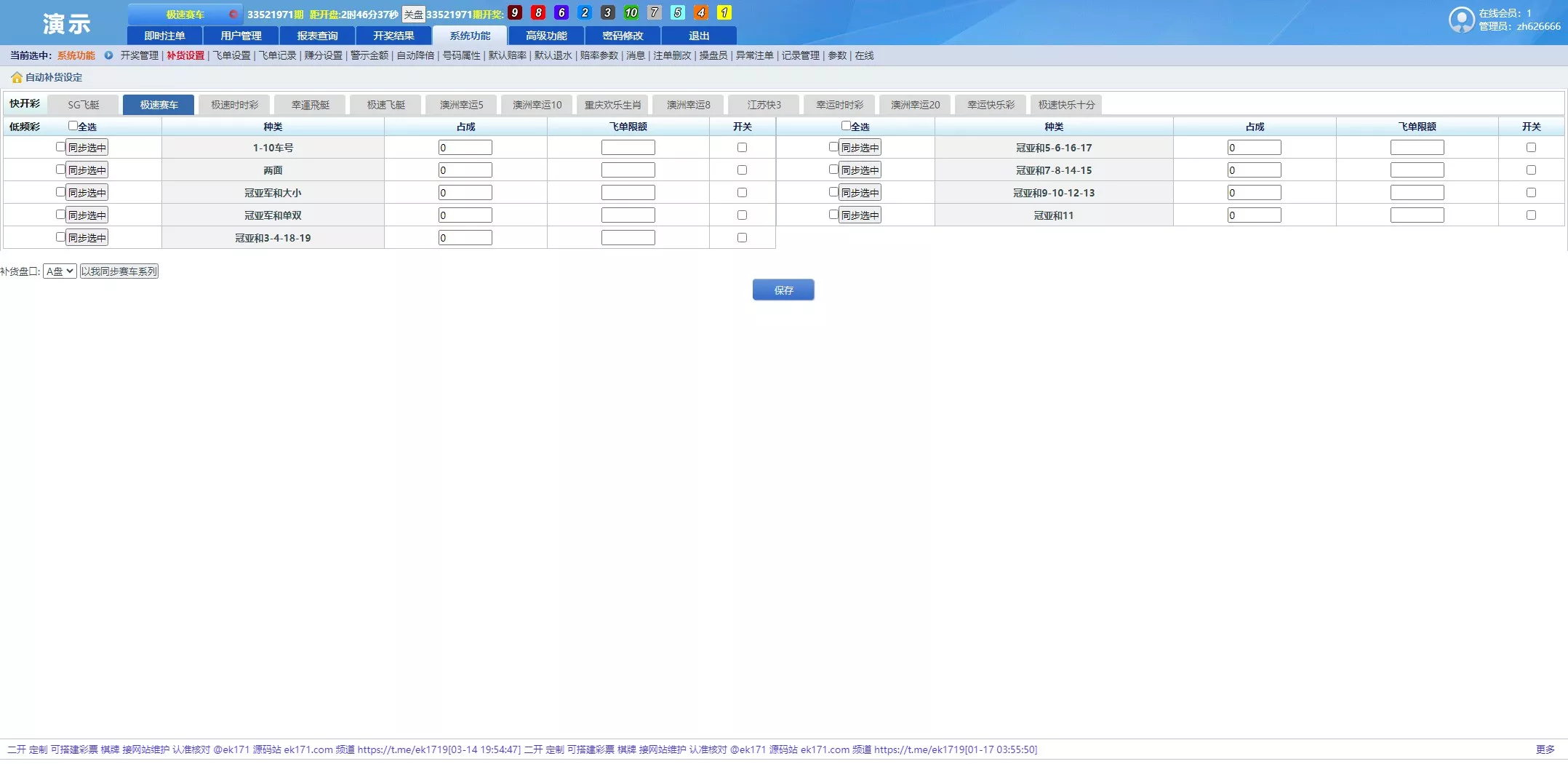Expand the 极速赛车 game selector at top
Viewport: 1568px width, 764px height.
[x=185, y=14]
